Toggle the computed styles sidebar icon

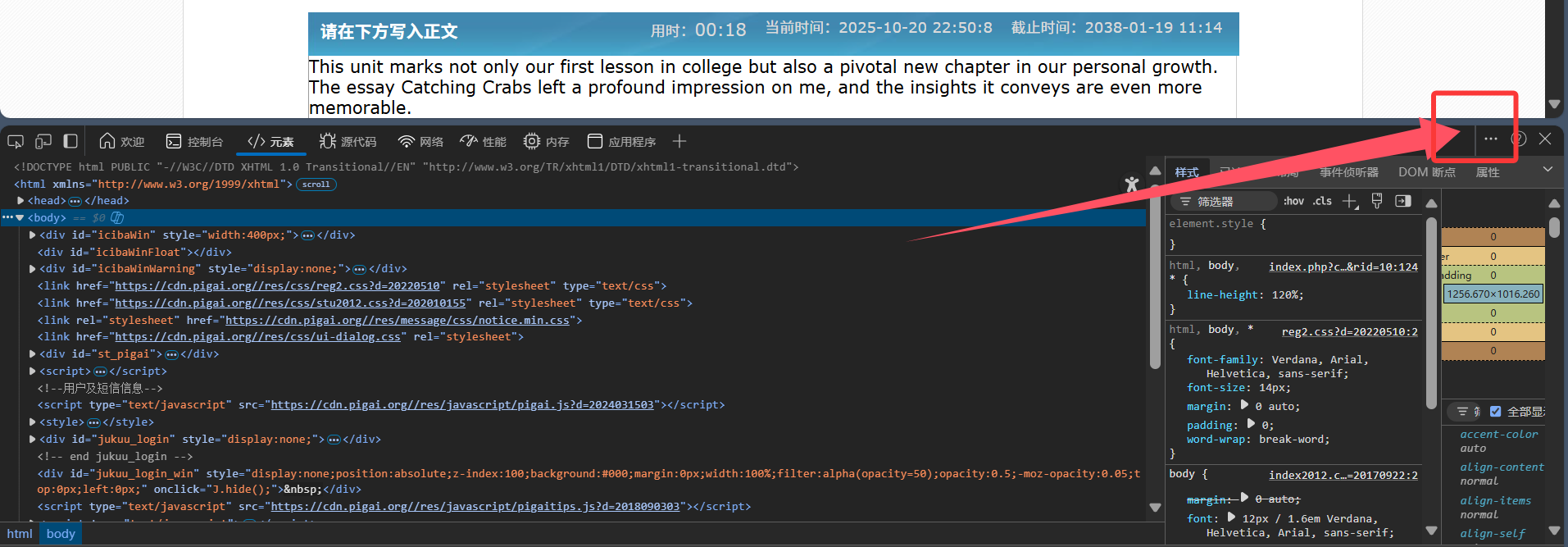(x=1403, y=201)
